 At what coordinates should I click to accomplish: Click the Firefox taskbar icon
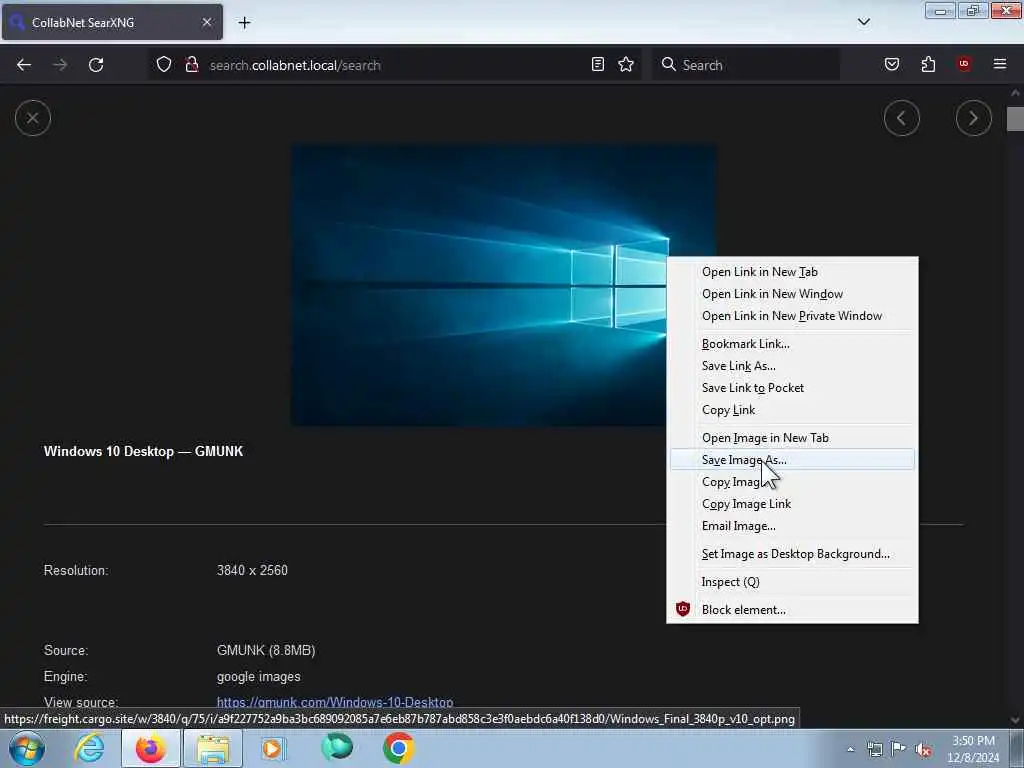click(151, 748)
